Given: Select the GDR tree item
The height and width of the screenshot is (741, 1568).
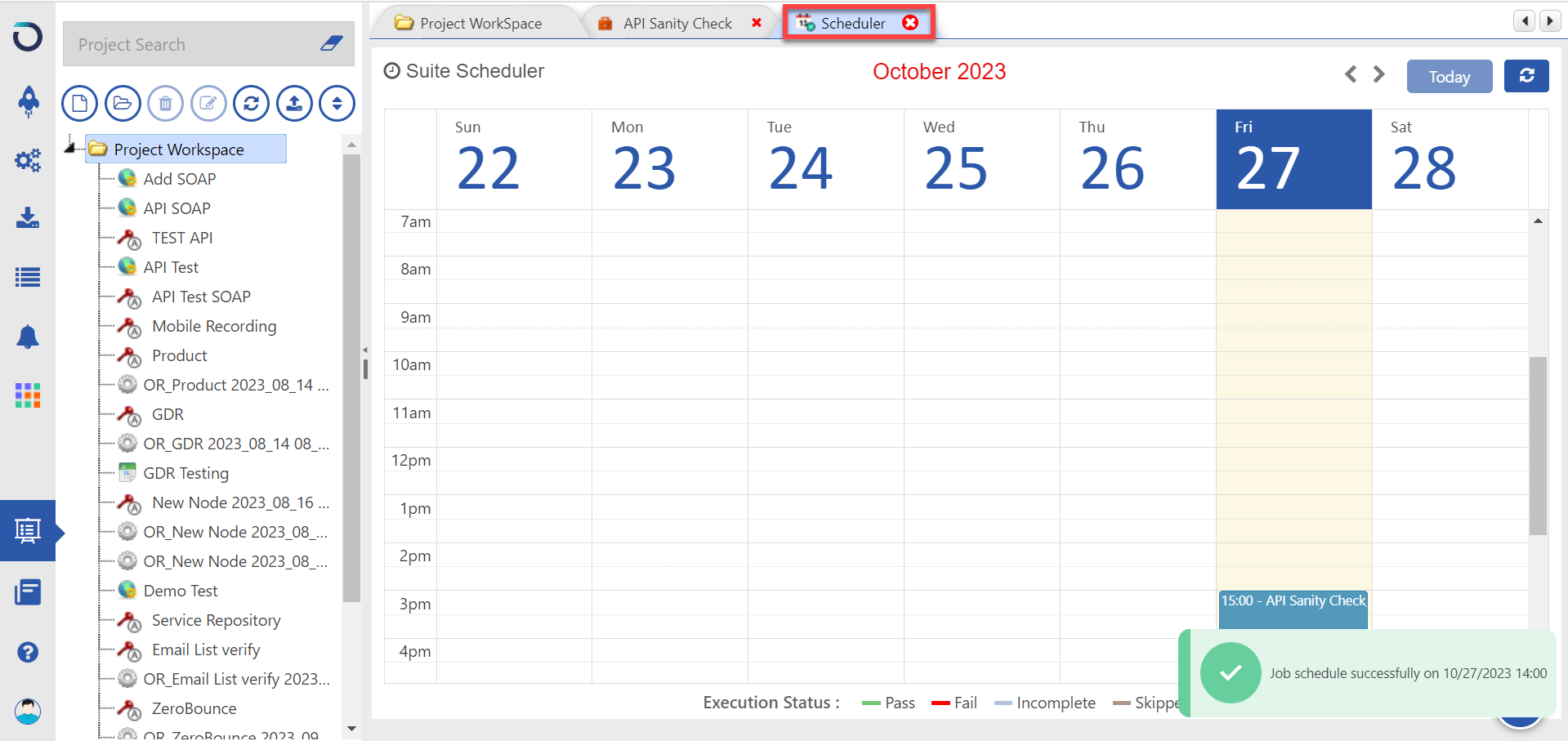Looking at the screenshot, I should click(x=168, y=414).
